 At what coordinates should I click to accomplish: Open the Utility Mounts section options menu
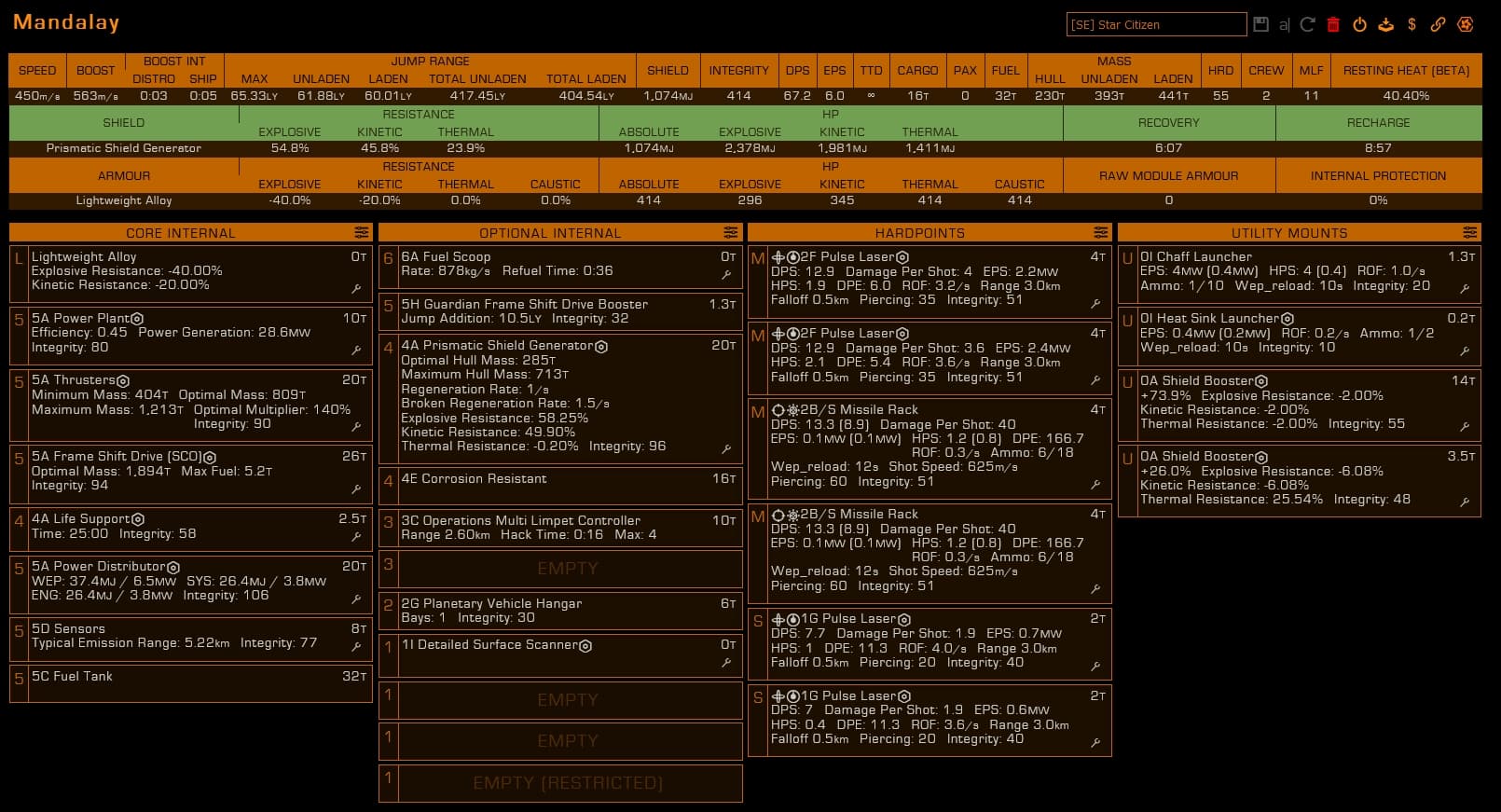[x=1470, y=232]
